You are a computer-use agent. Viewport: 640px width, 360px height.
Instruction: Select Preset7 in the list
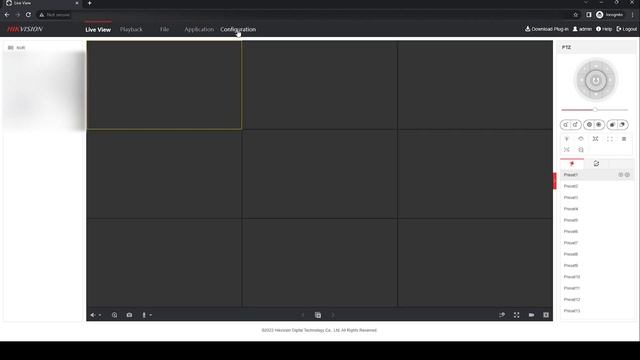coord(597,243)
